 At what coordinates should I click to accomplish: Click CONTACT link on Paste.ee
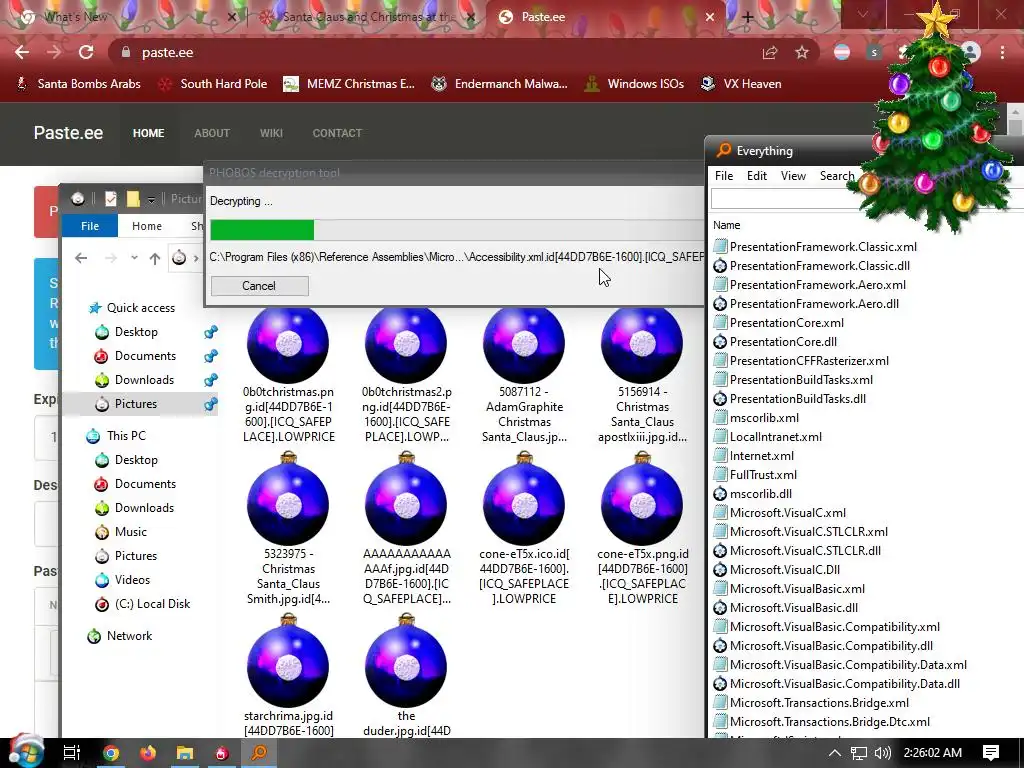(x=337, y=133)
